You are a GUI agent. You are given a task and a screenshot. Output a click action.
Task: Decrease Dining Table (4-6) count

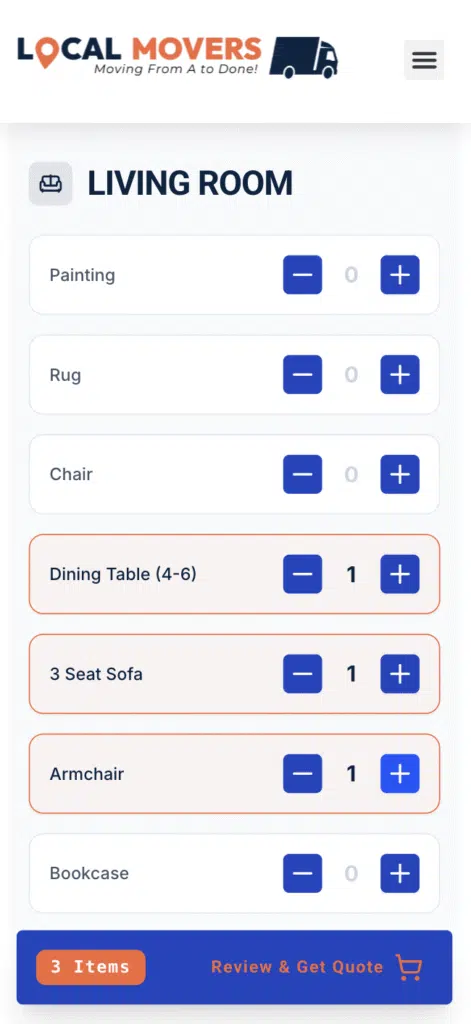point(302,574)
